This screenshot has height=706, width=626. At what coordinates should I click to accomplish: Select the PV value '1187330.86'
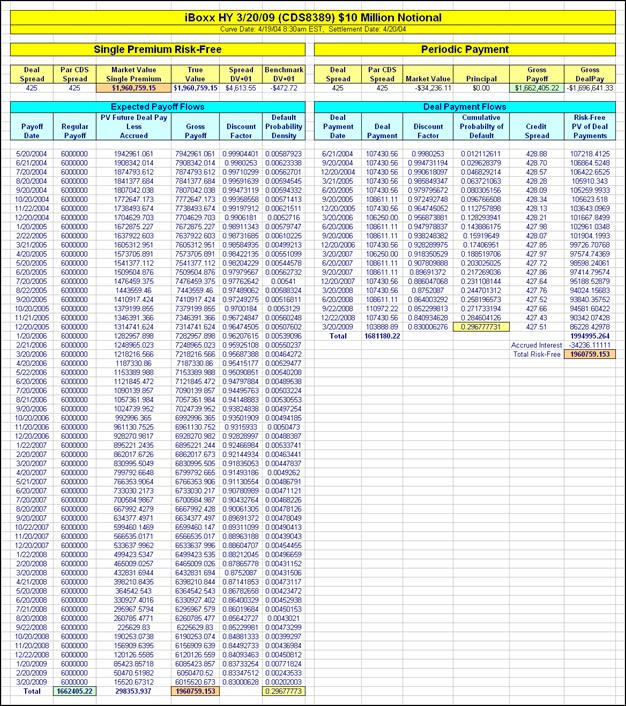134,363
